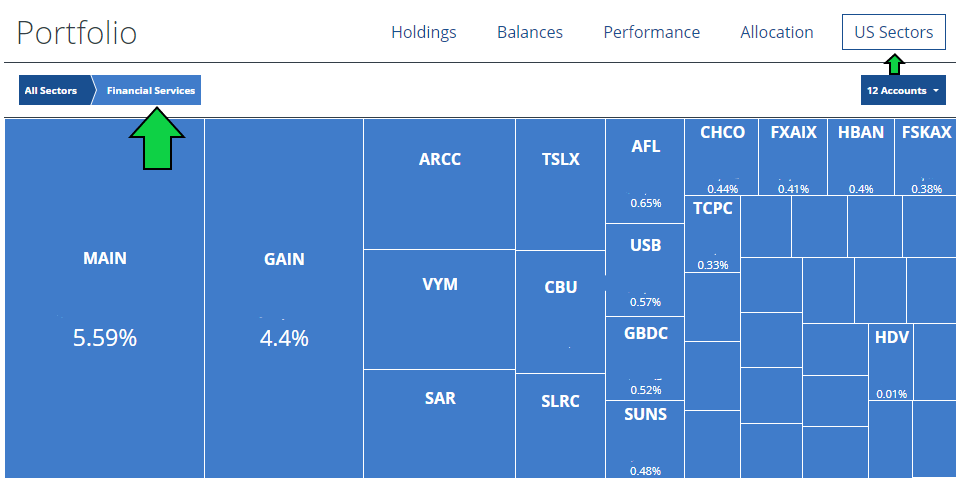Screen dimensions: 956x484
Task: Select the MAIN treemap tile
Action: point(105,298)
